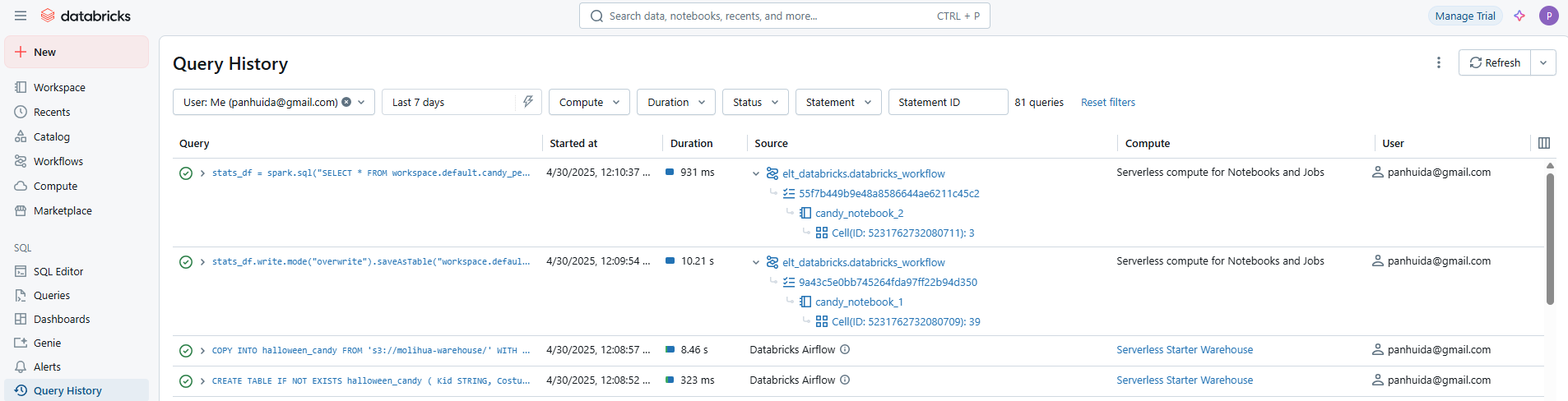Image resolution: width=1568 pixels, height=401 pixels.
Task: Open the Duration filter dropdown
Action: coord(676,102)
